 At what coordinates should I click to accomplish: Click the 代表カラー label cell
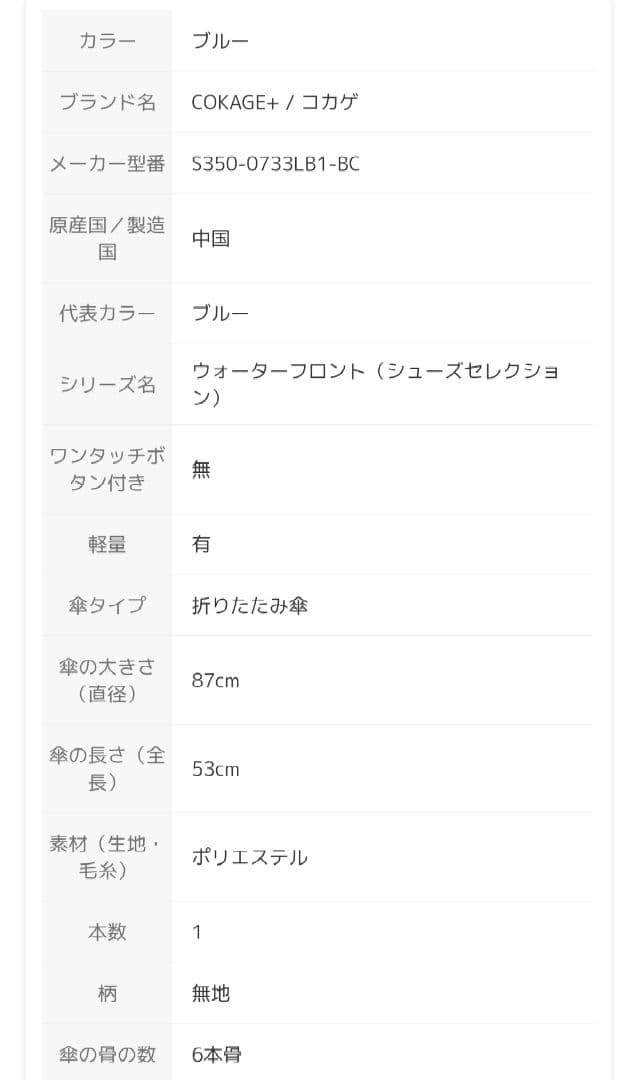click(x=107, y=313)
